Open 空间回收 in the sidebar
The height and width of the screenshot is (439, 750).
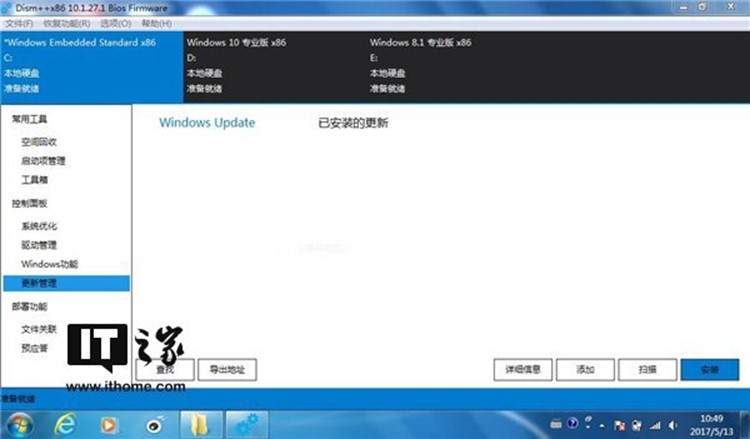(39, 142)
